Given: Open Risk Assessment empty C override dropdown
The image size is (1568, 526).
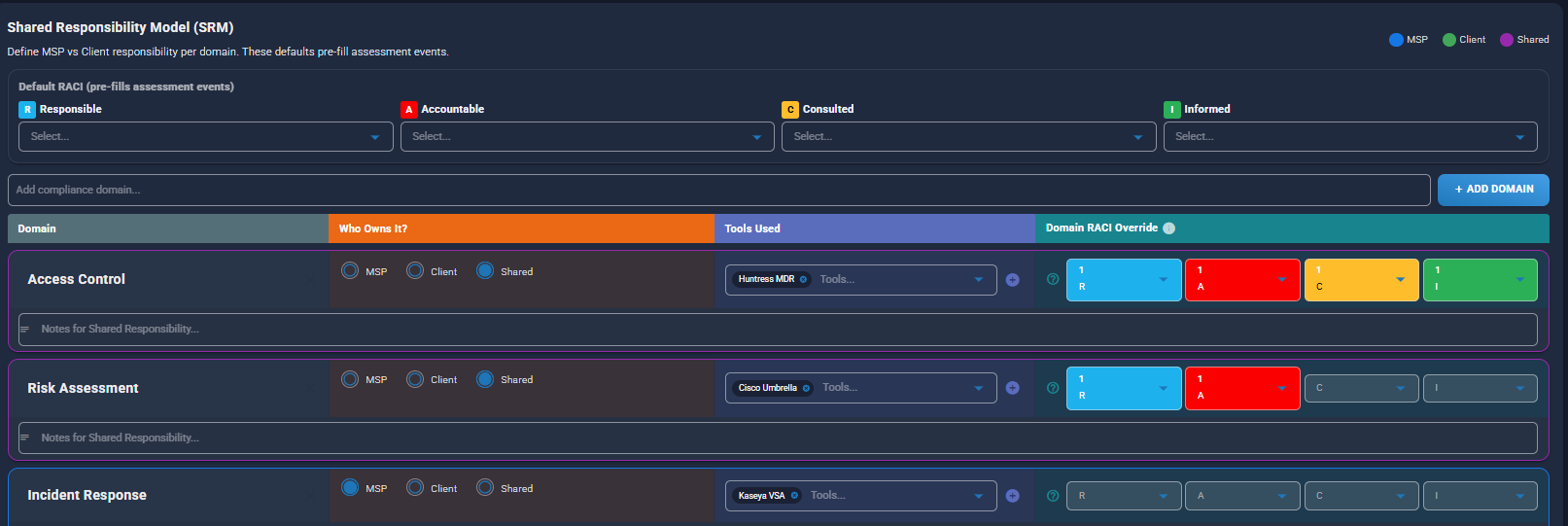Looking at the screenshot, I should [x=1361, y=388].
